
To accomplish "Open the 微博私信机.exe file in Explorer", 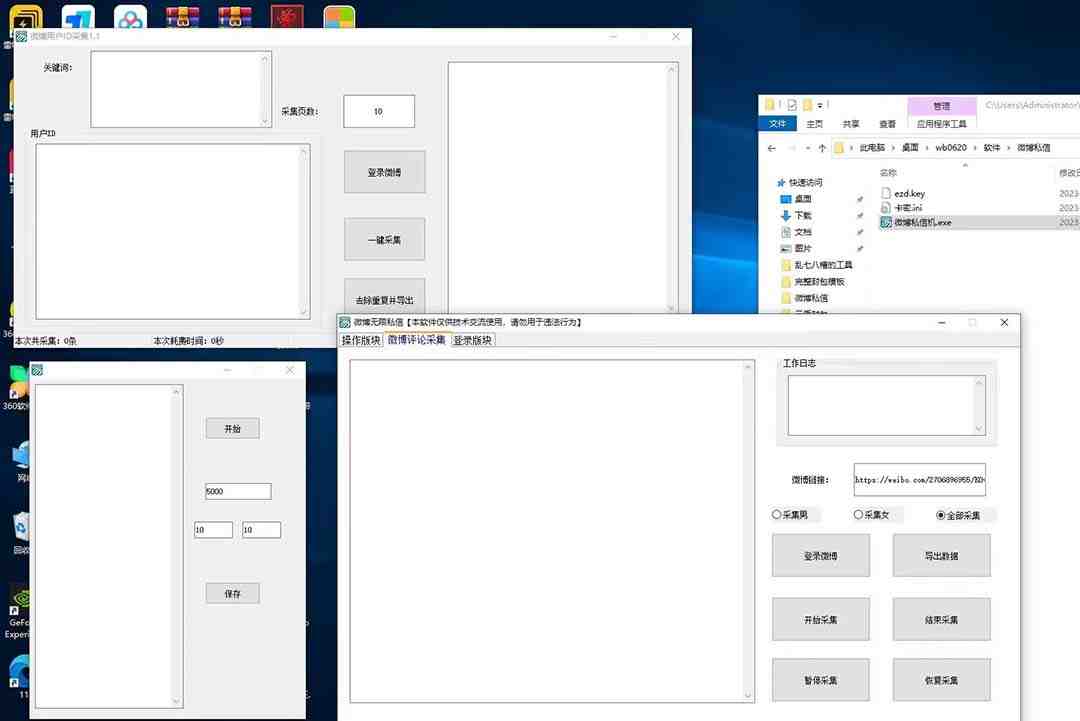I will (x=922, y=222).
